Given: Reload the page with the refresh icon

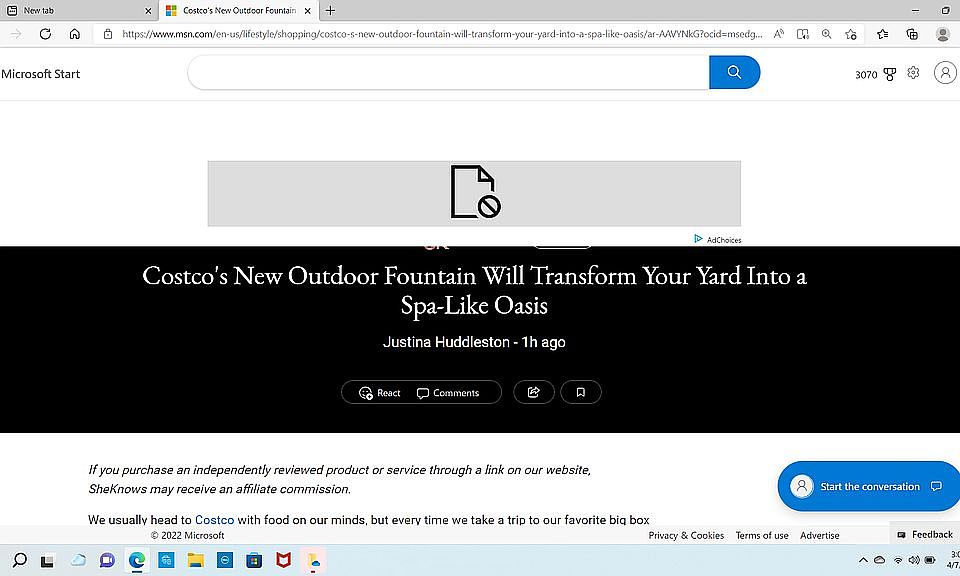Looking at the screenshot, I should 45,34.
